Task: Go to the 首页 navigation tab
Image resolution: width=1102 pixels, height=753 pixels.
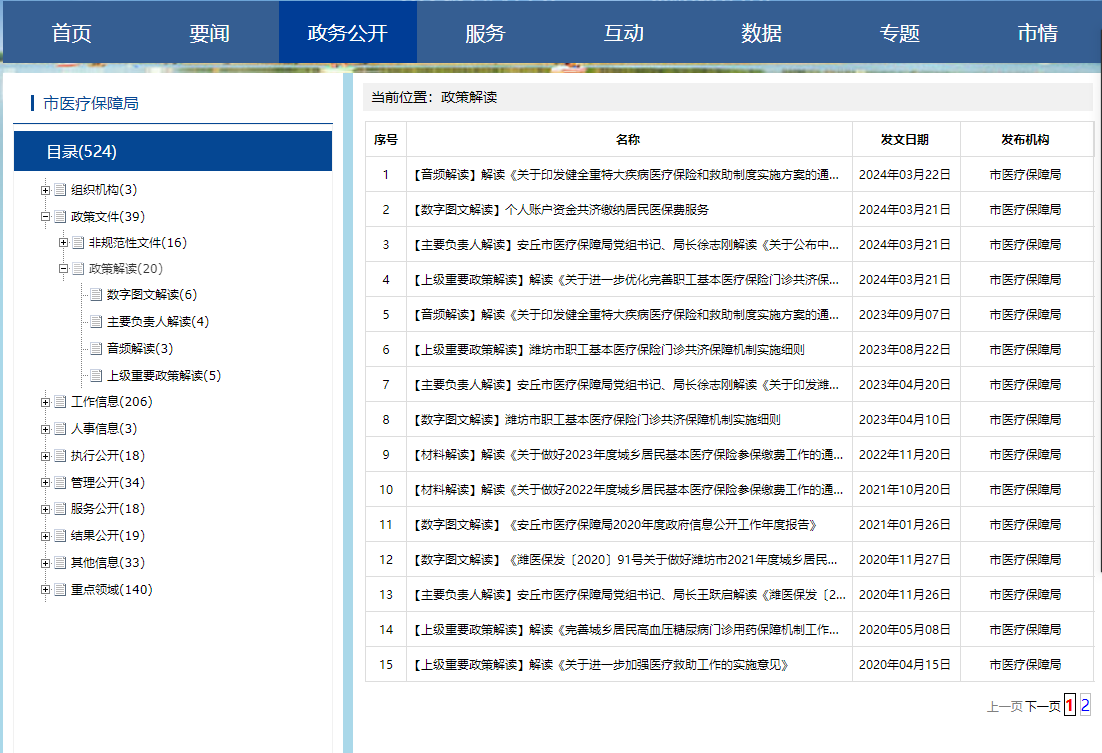Action: (x=71, y=33)
